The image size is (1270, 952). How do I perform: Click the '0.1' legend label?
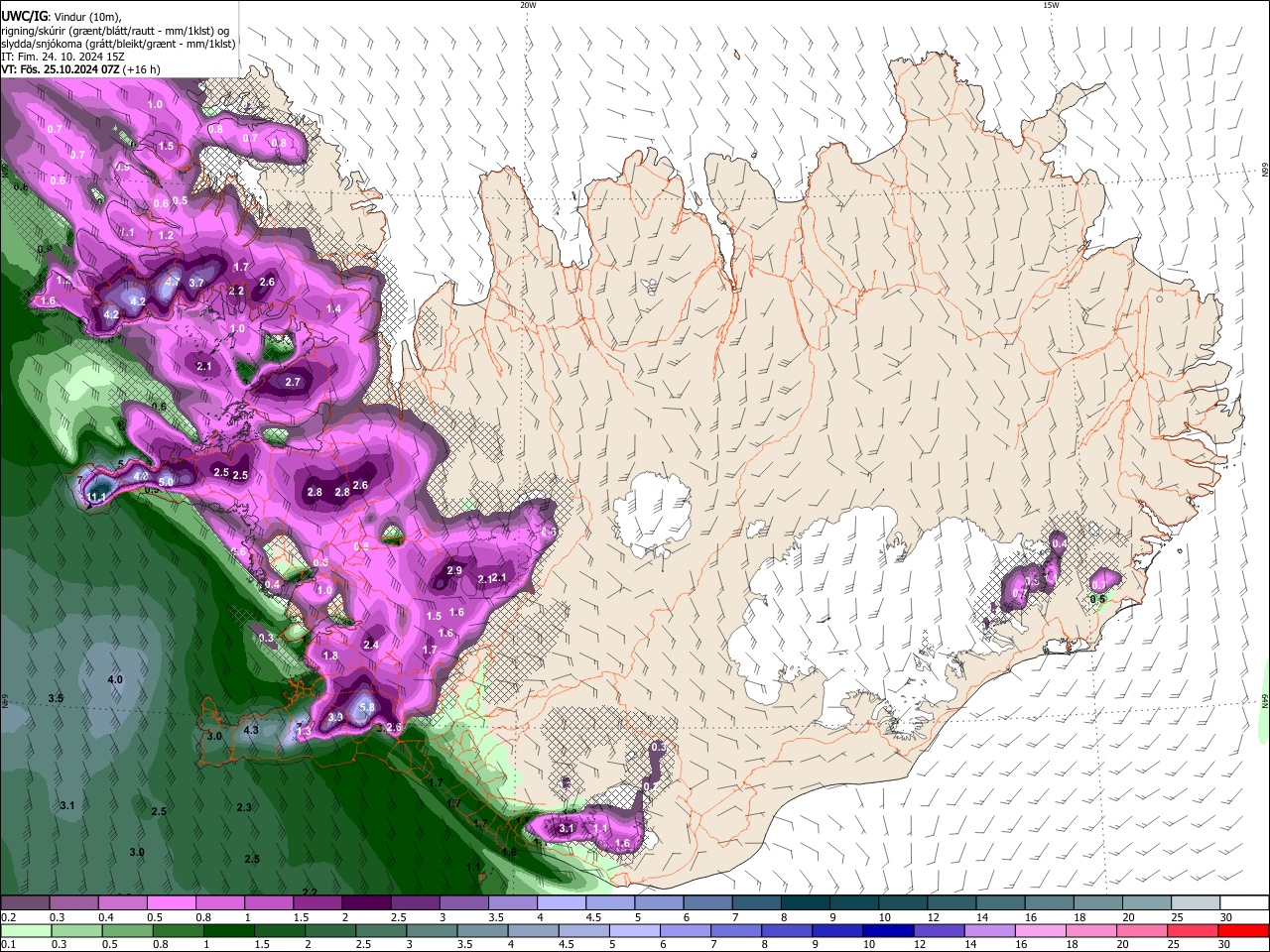8,944
